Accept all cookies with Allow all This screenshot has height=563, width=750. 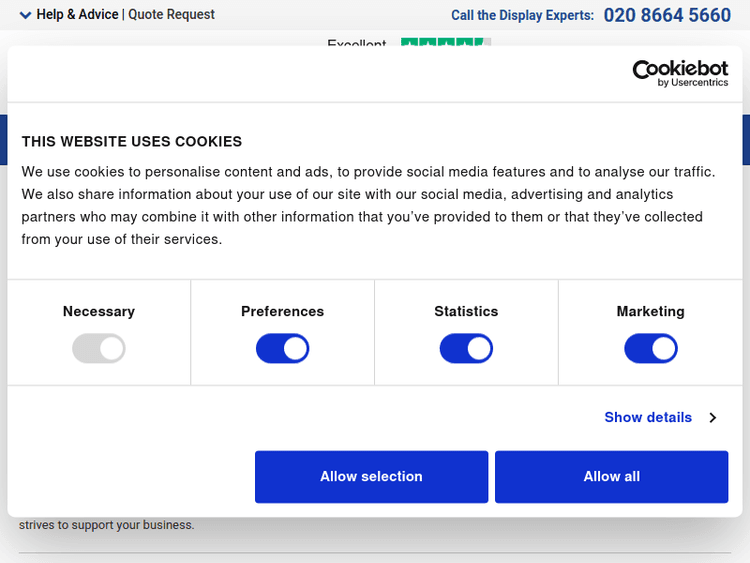click(611, 477)
